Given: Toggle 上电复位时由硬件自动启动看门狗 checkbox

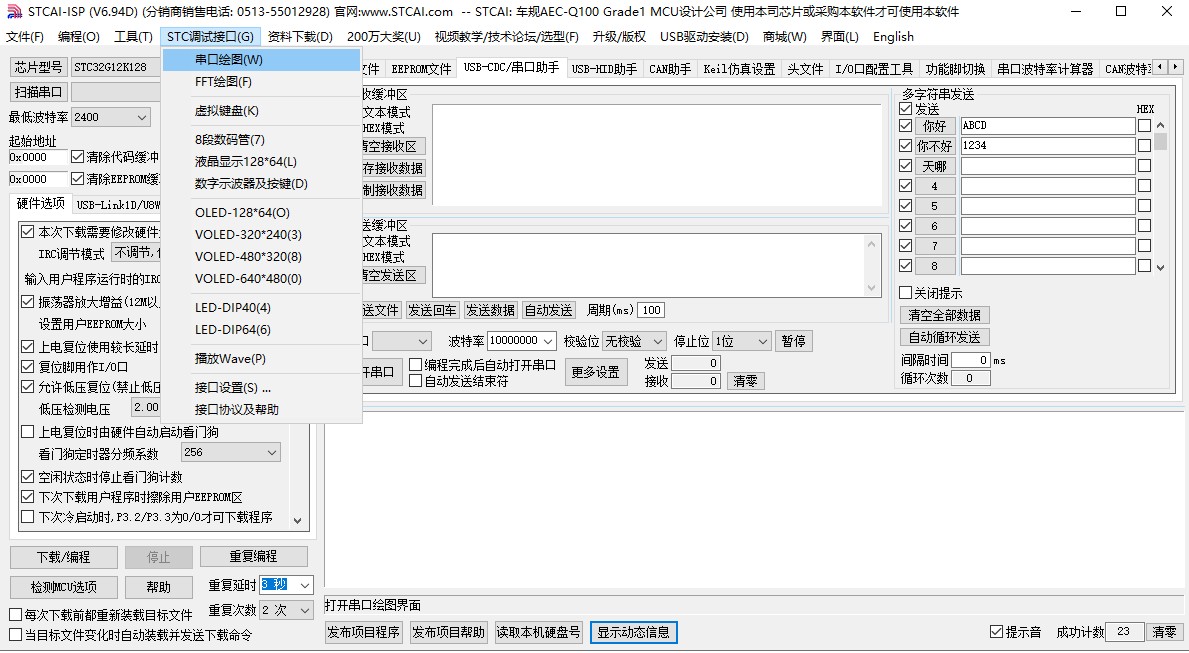Looking at the screenshot, I should [28, 432].
